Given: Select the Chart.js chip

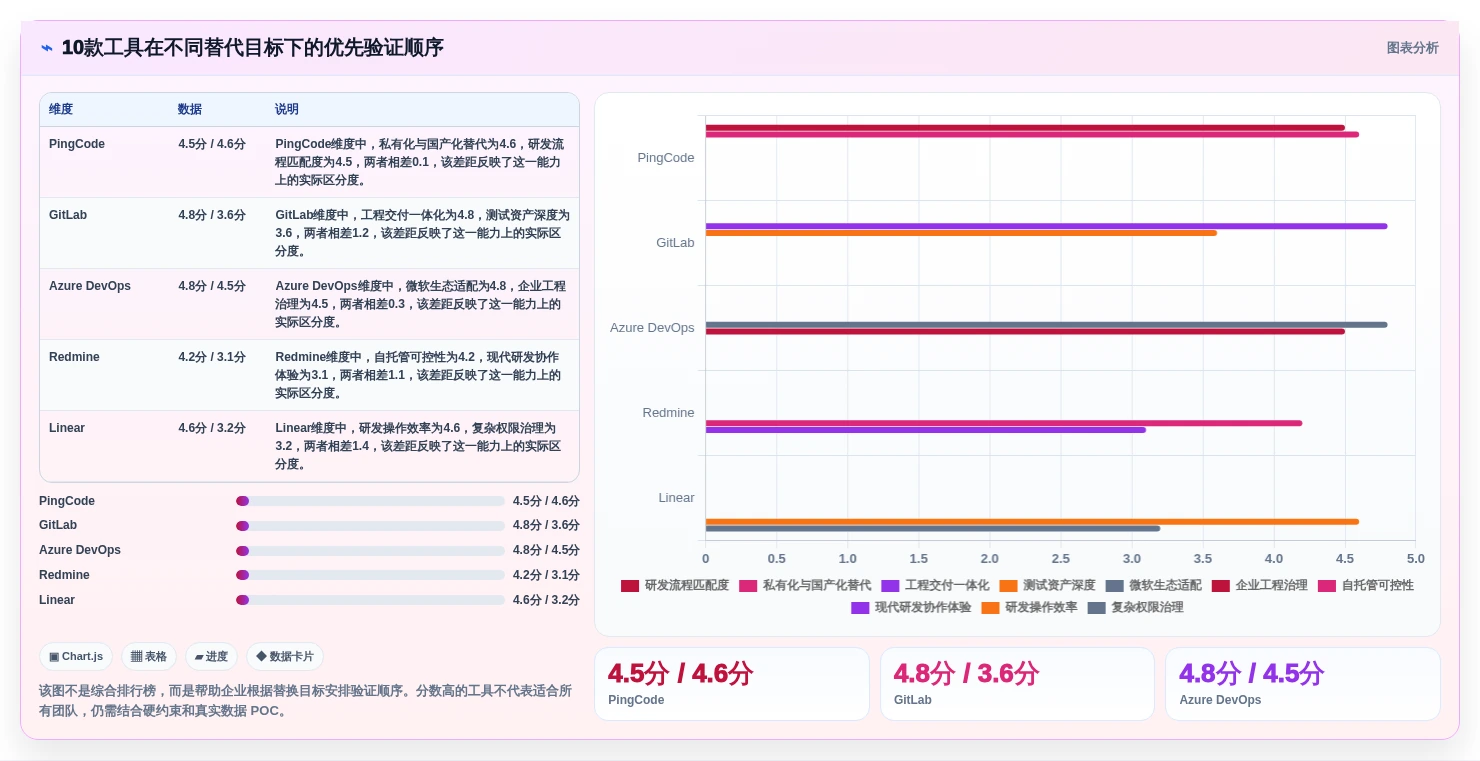Looking at the screenshot, I should 76,657.
